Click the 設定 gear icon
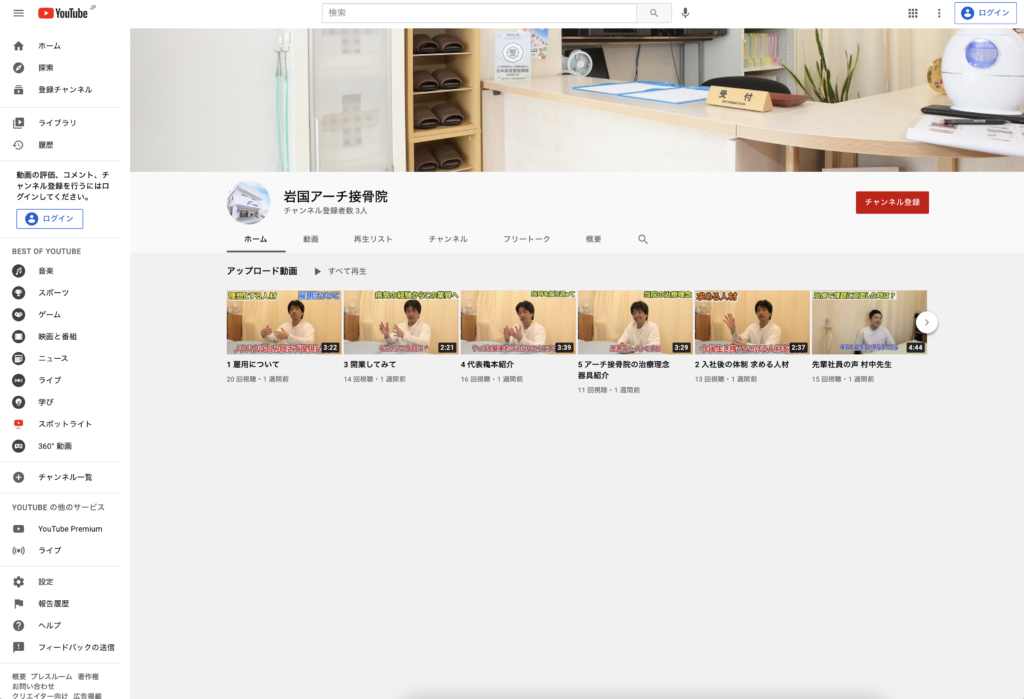This screenshot has height=699, width=1024. (18, 581)
